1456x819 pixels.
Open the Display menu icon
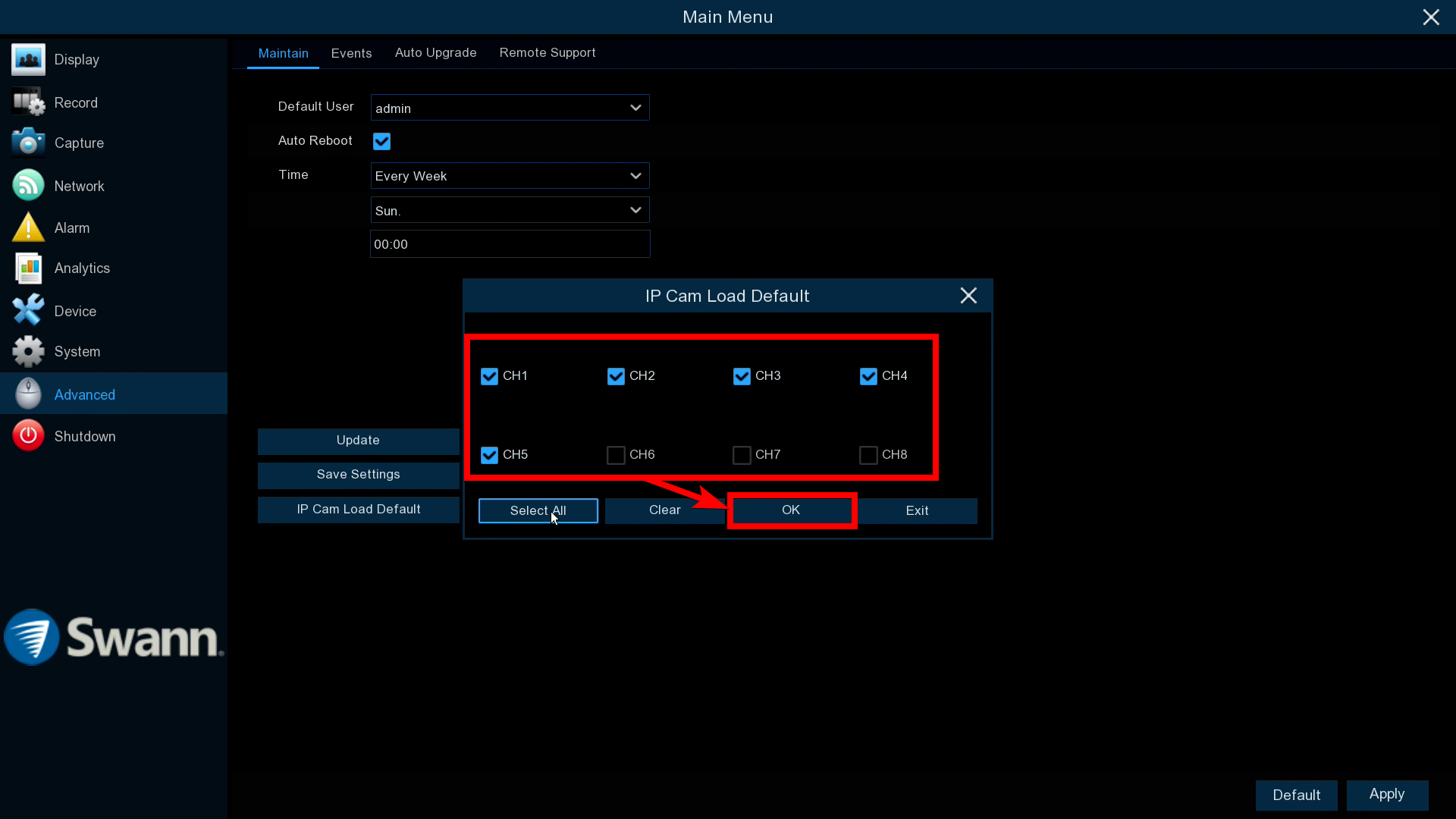(x=28, y=59)
